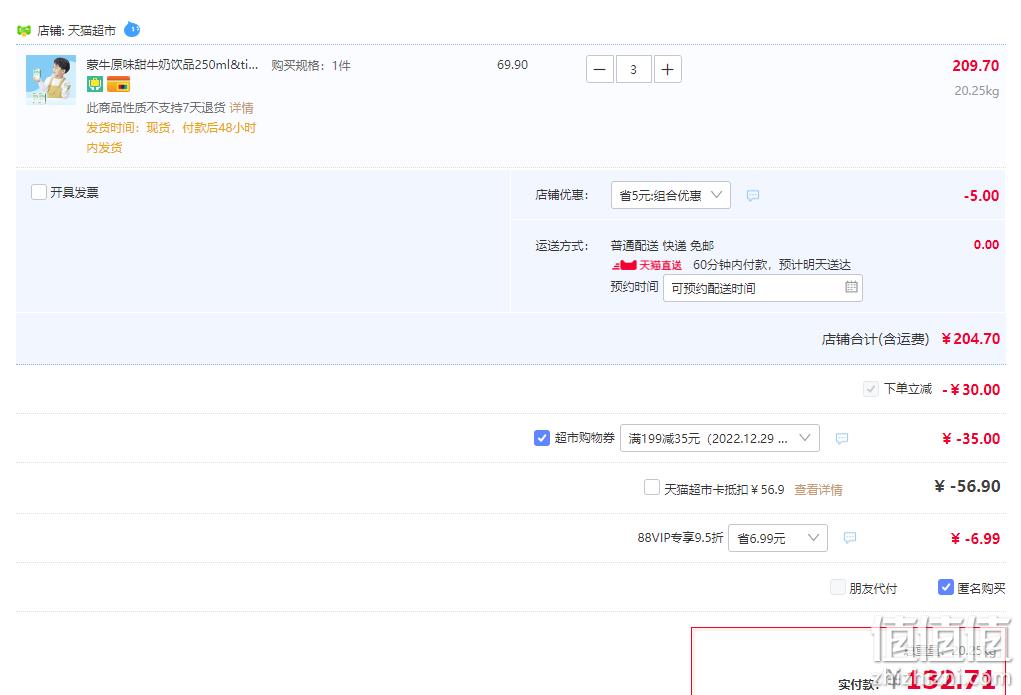1021x695 pixels.
Task: Expand the 省5元:组合优惠 store discount dropdown
Action: point(671,195)
